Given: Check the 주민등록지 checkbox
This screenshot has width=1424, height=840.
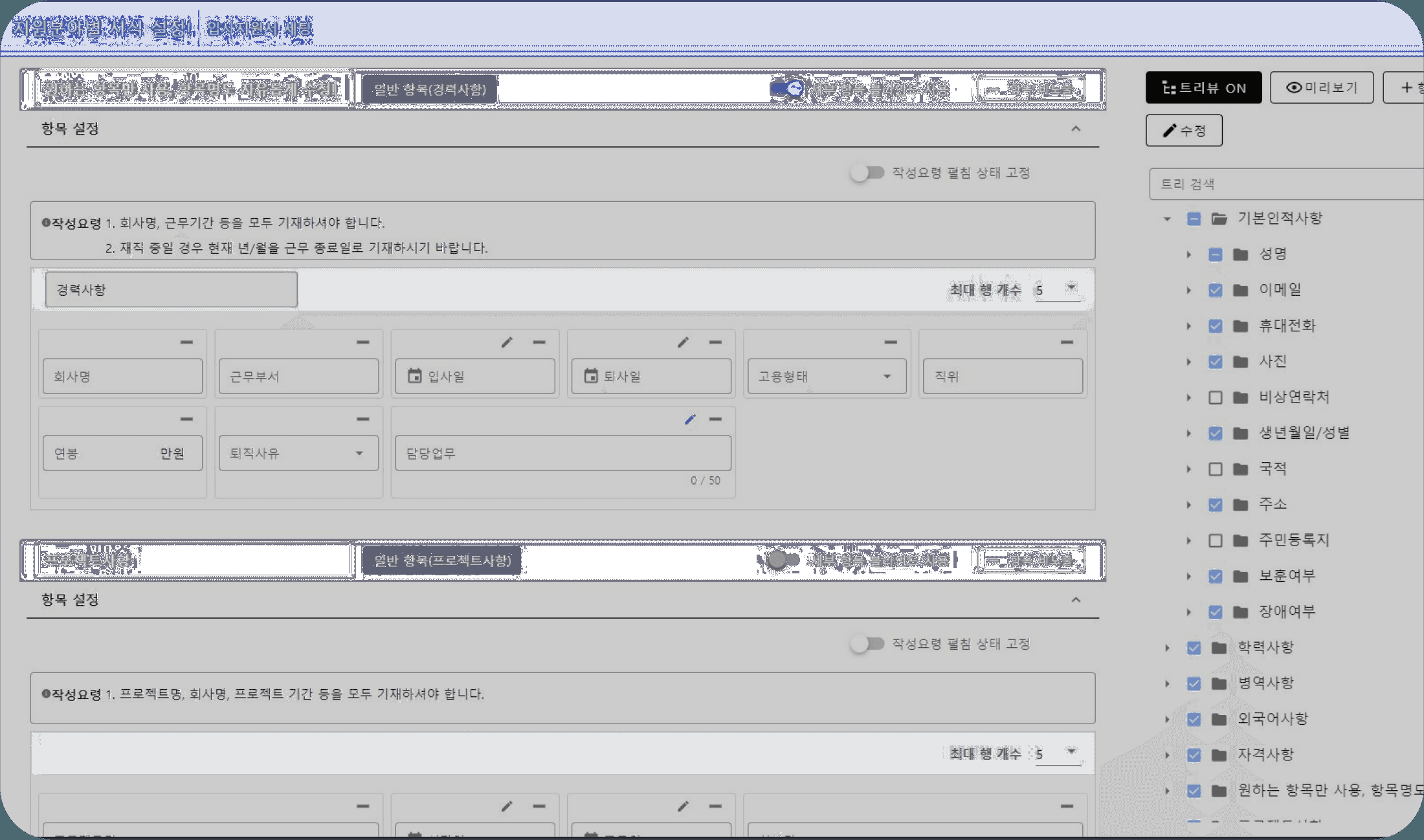Looking at the screenshot, I should point(1215,540).
